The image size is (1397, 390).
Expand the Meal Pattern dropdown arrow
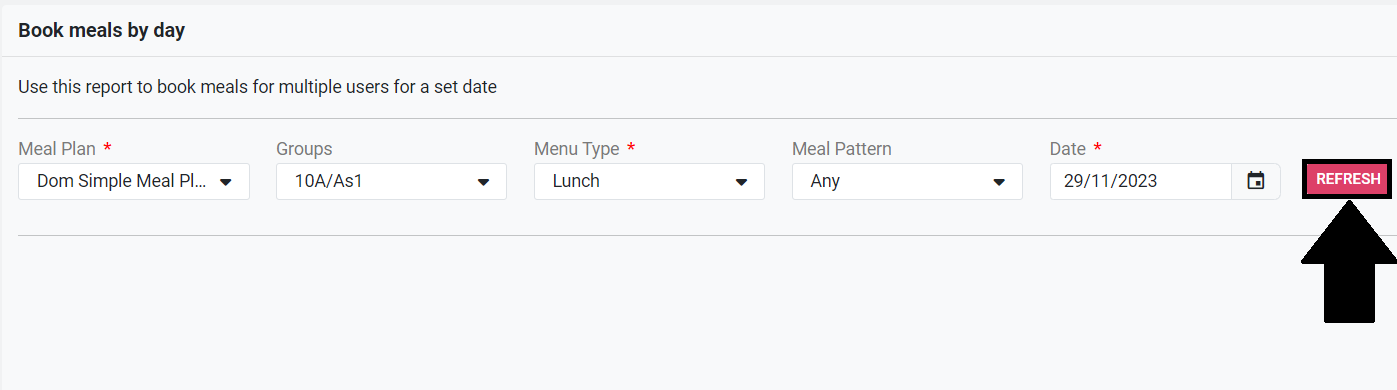(x=999, y=182)
